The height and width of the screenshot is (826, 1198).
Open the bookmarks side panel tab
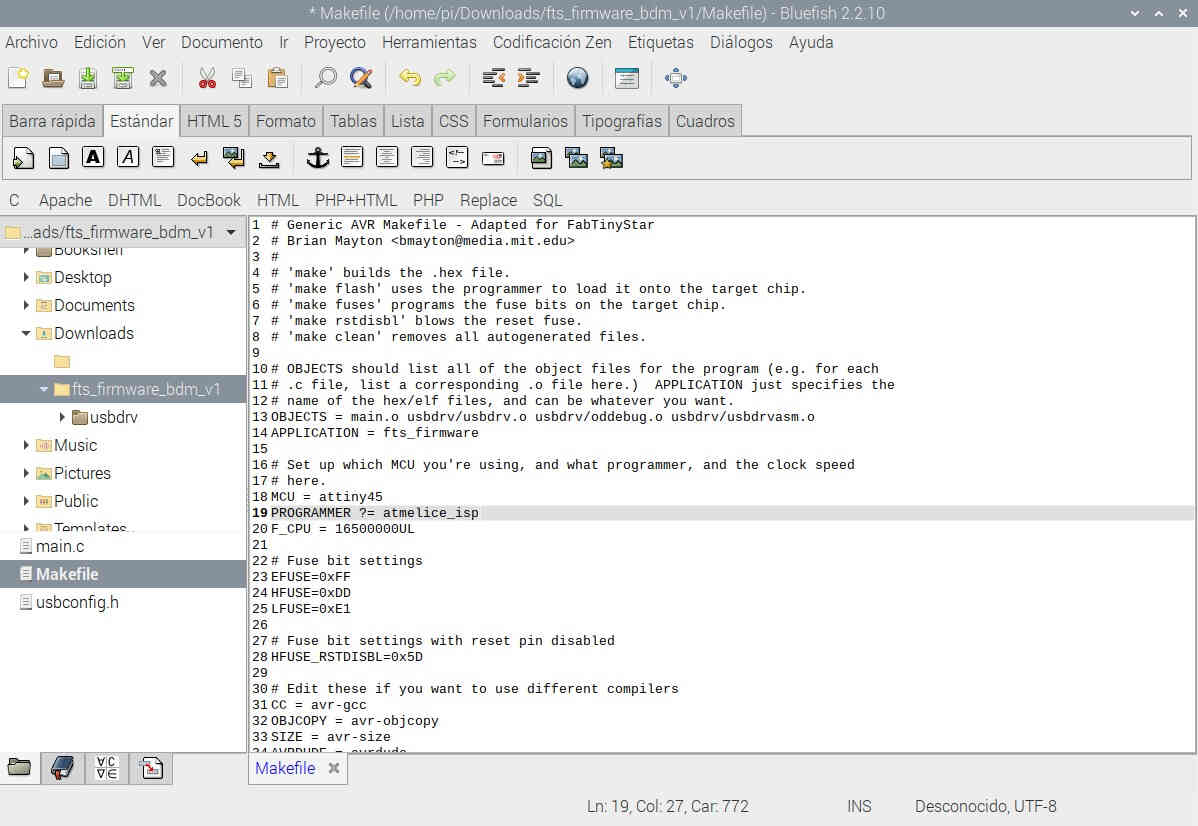pos(63,768)
